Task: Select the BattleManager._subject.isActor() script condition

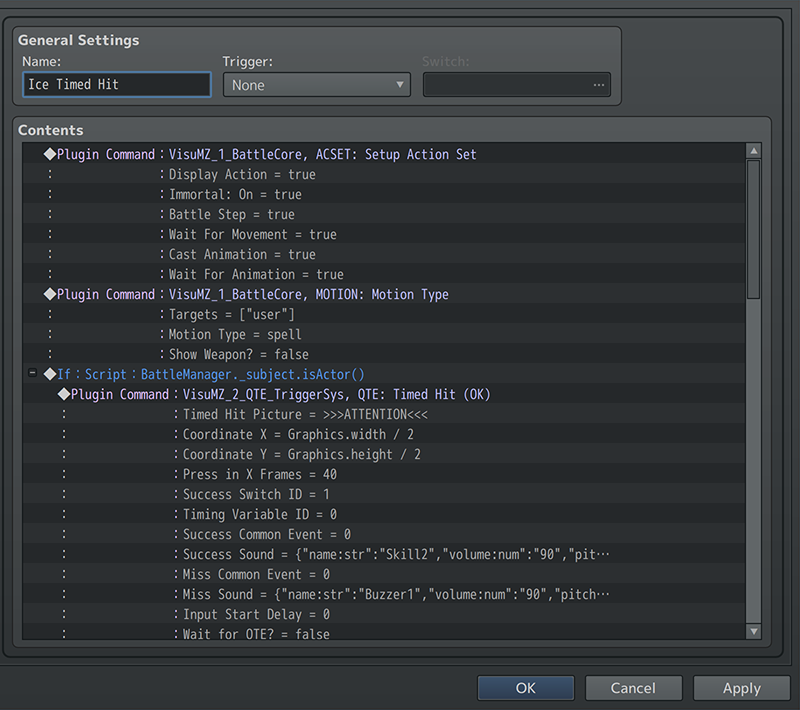Action: [x=252, y=374]
